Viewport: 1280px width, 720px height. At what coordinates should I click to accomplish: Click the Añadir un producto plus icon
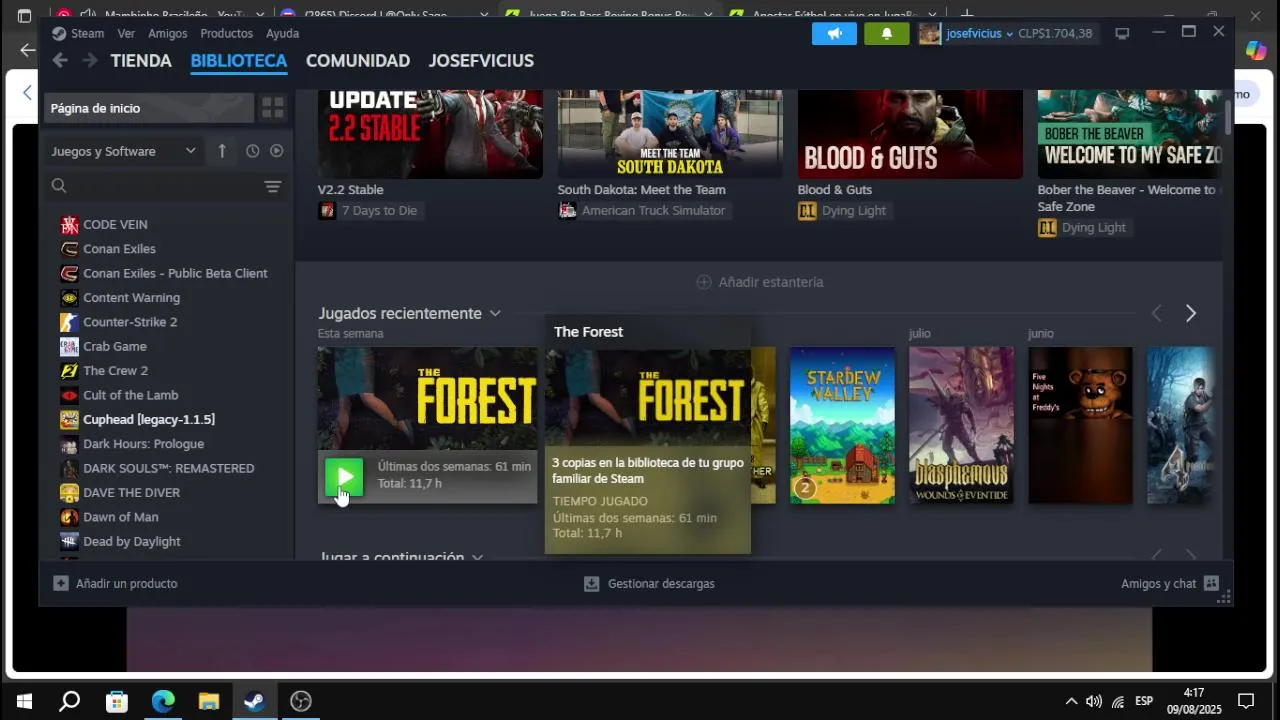(x=61, y=584)
